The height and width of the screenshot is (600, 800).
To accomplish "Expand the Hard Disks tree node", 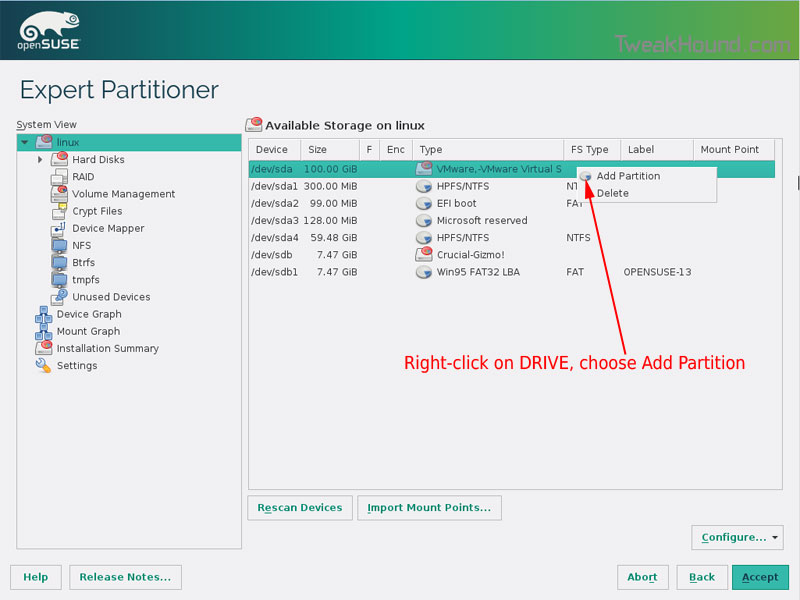I will pos(40,160).
